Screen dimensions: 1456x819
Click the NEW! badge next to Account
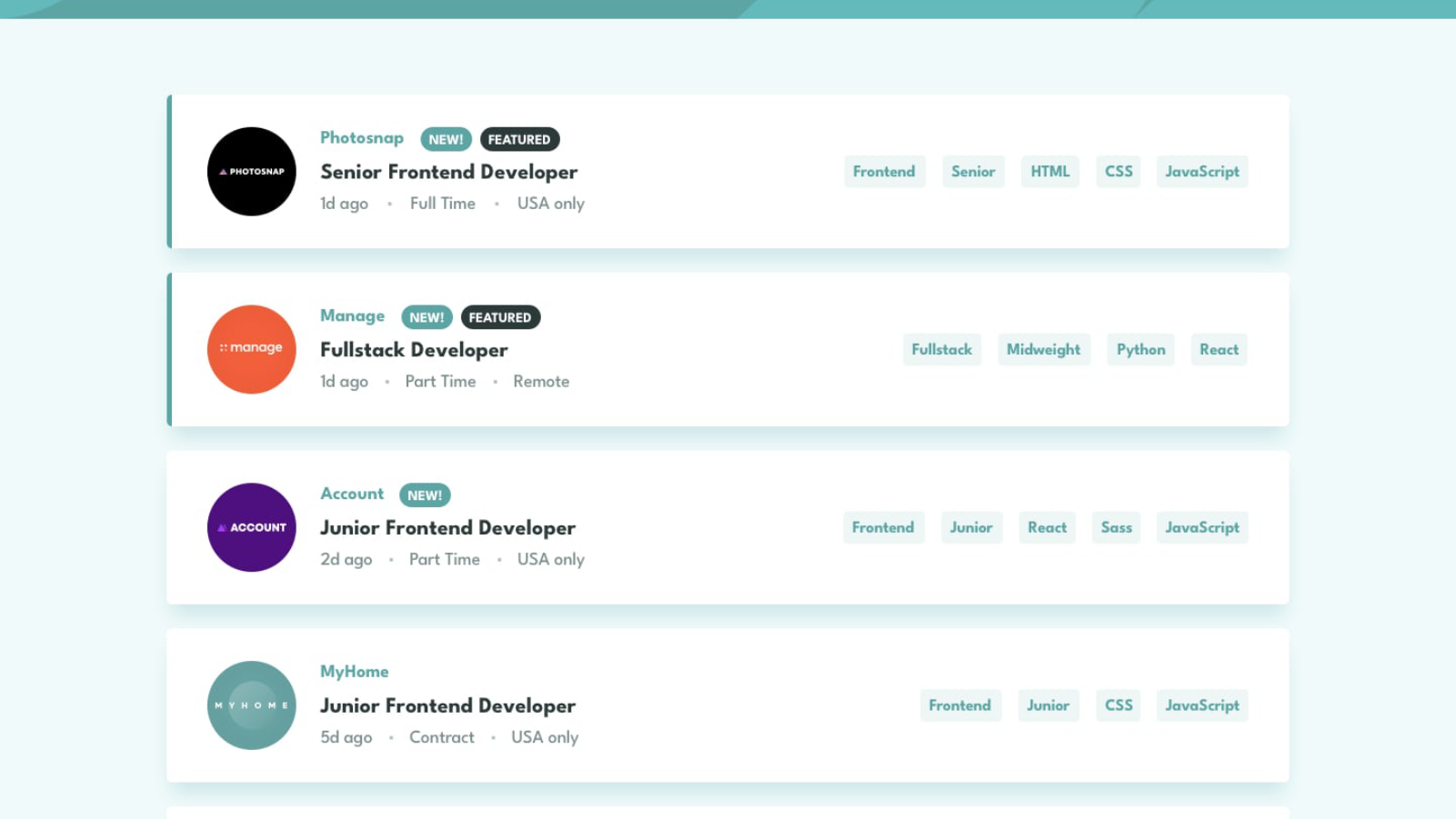425,495
